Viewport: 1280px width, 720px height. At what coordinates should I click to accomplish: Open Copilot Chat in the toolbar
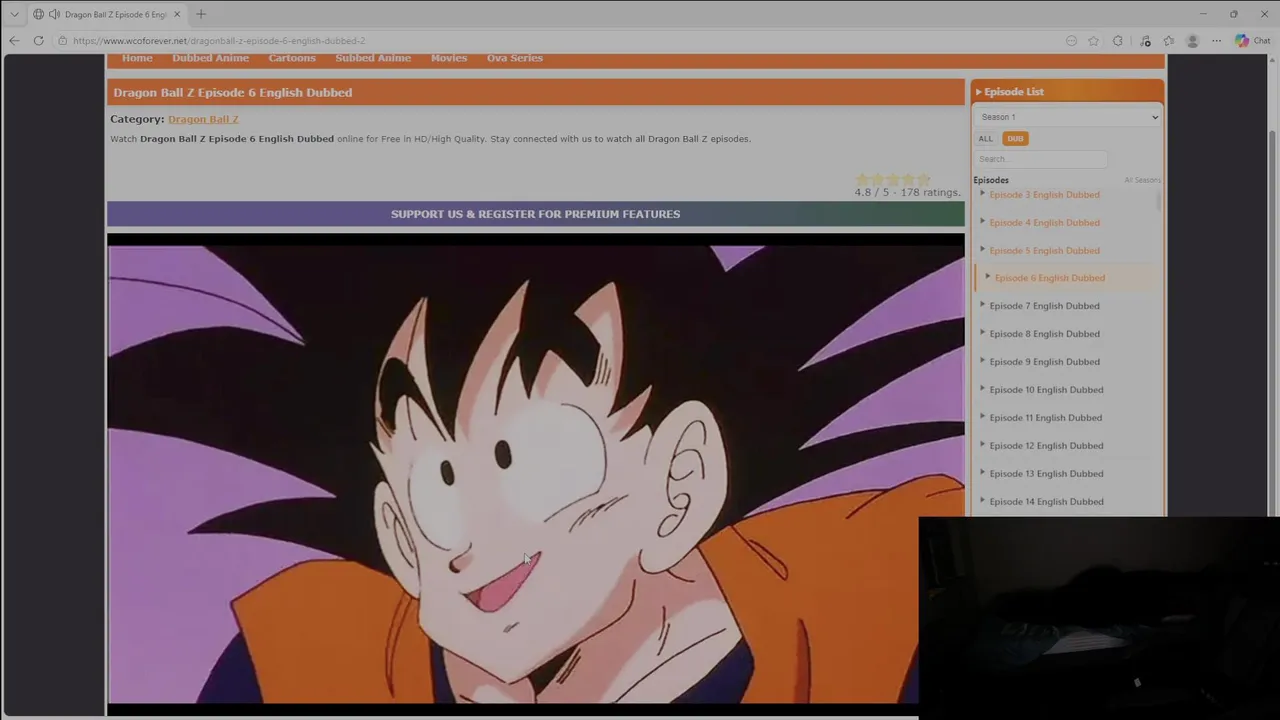pos(1252,41)
